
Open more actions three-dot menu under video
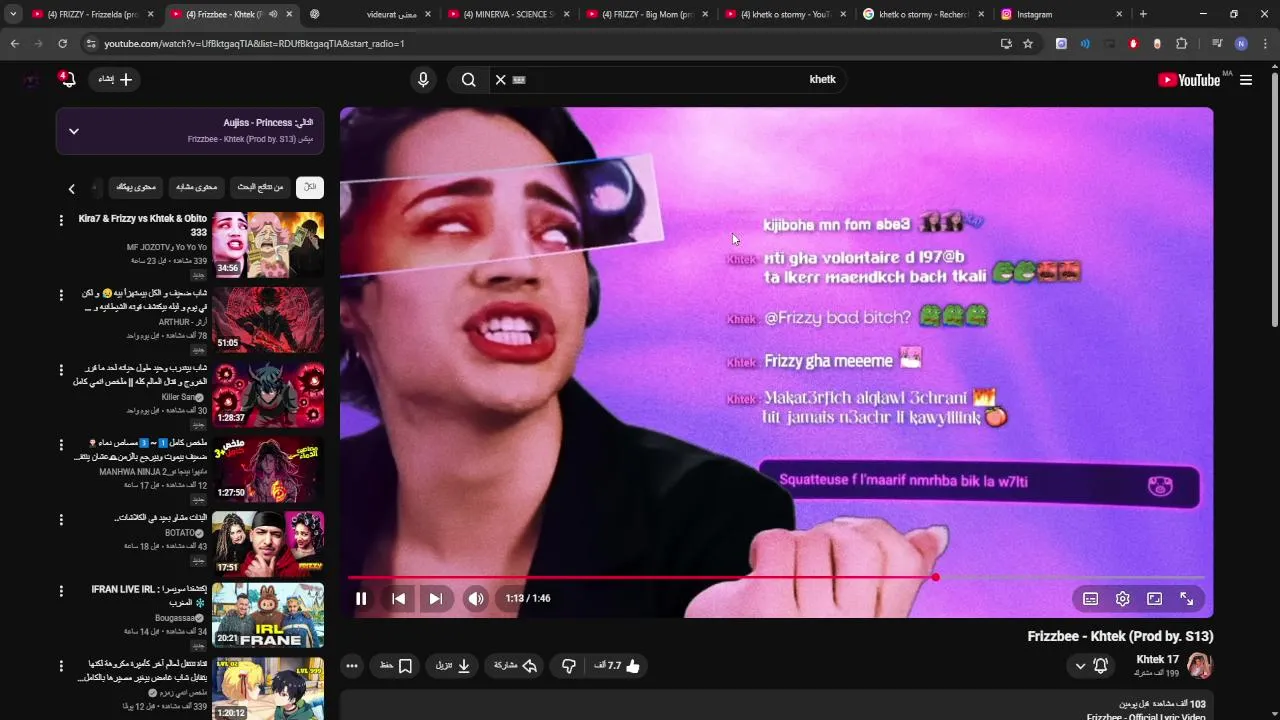pyautogui.click(x=352, y=665)
